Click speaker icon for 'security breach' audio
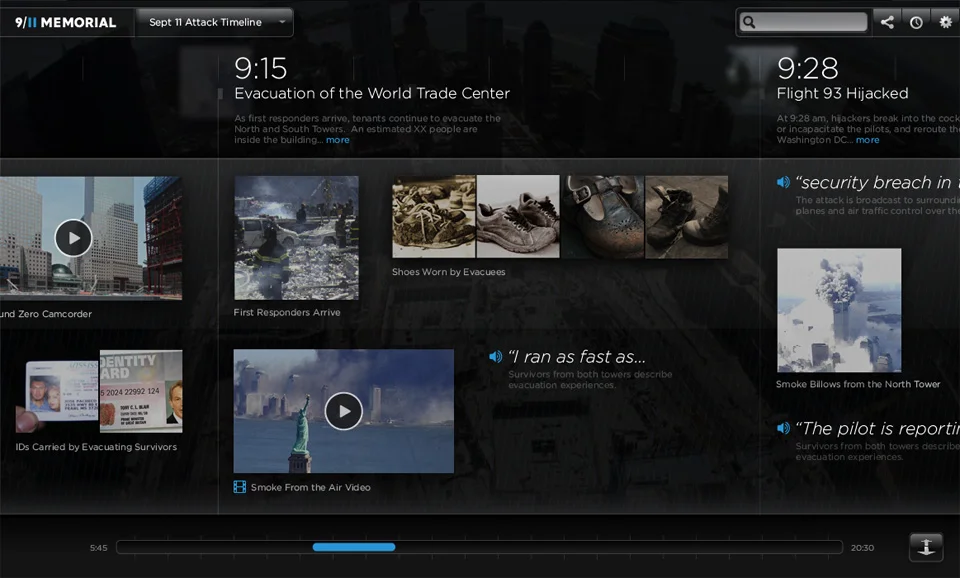 click(783, 182)
